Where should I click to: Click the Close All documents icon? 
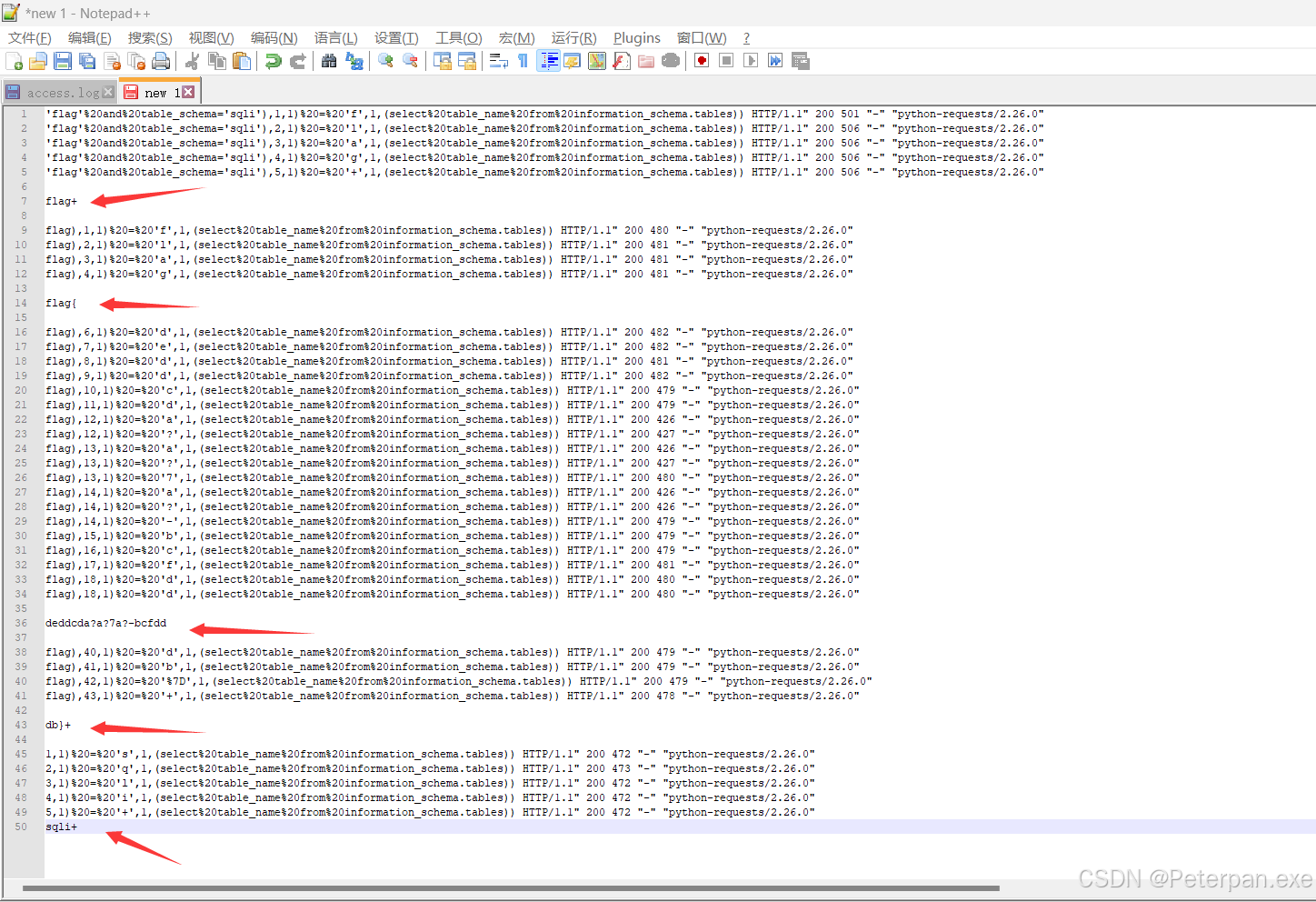[137, 61]
